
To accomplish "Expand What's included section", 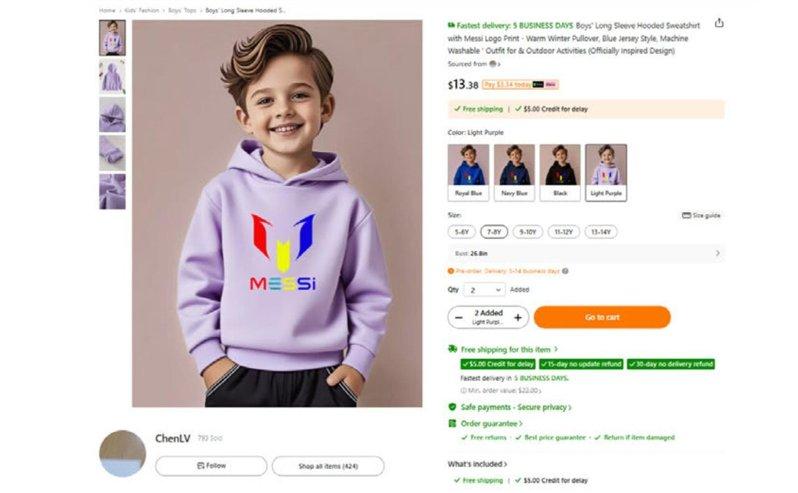I will tap(477, 464).
